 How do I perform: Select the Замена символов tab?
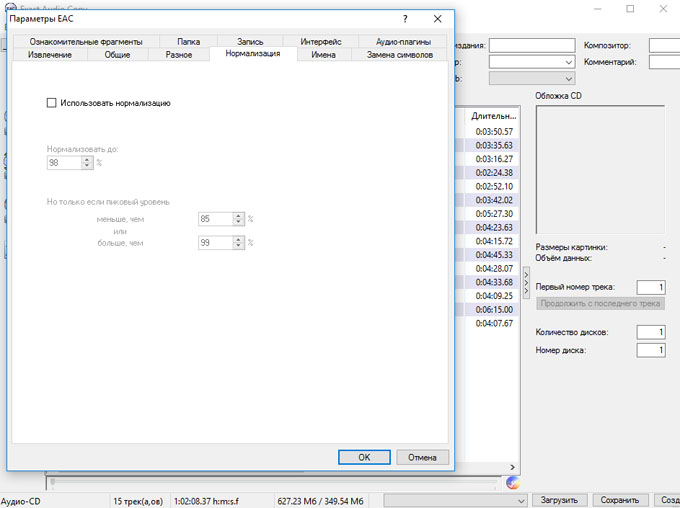(x=400, y=55)
